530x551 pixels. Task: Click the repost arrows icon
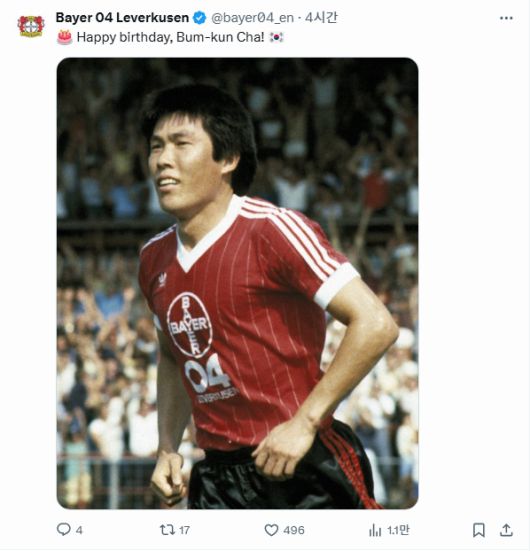coord(166,530)
